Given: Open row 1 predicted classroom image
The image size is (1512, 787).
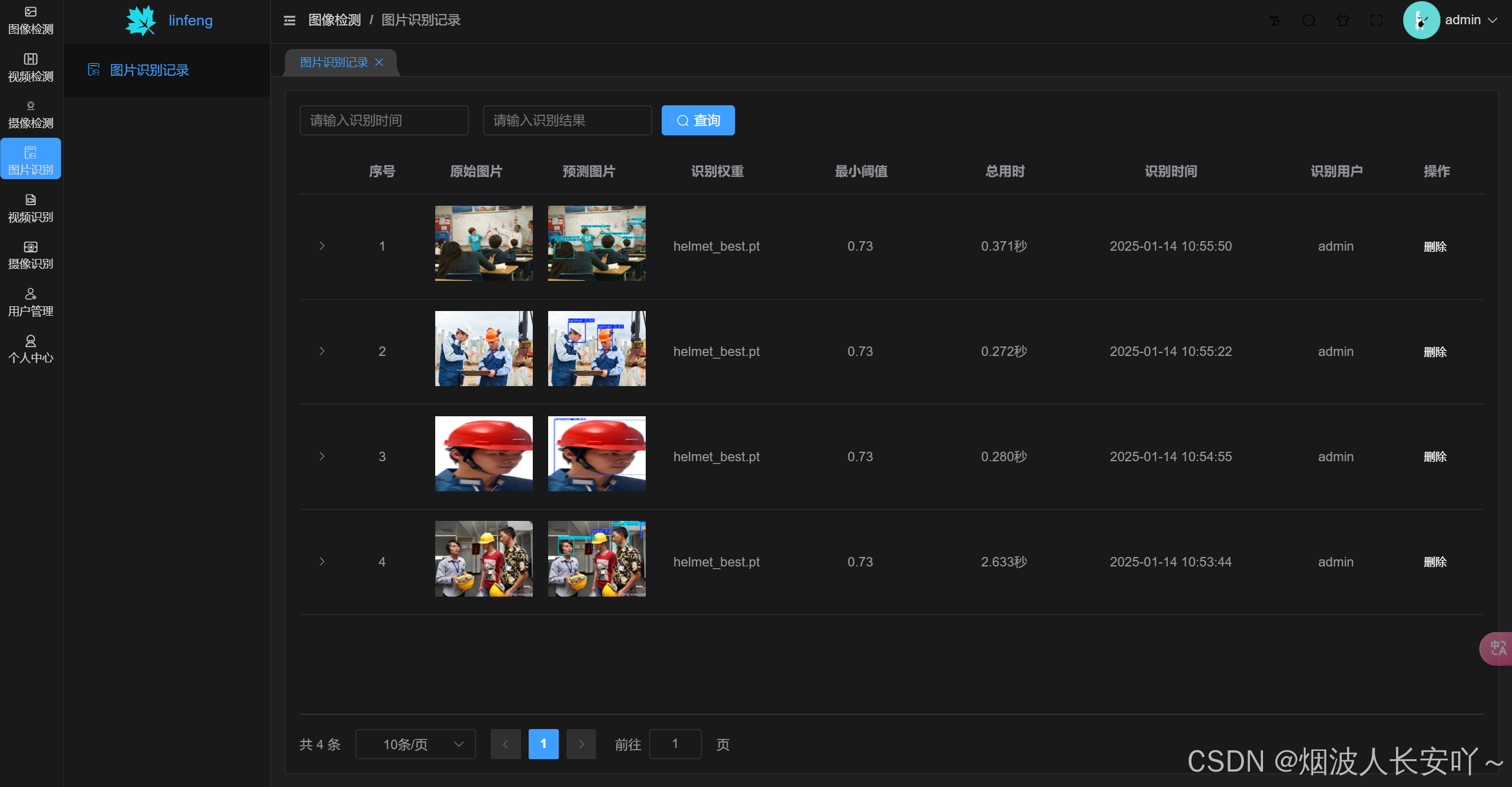Looking at the screenshot, I should click(x=597, y=243).
